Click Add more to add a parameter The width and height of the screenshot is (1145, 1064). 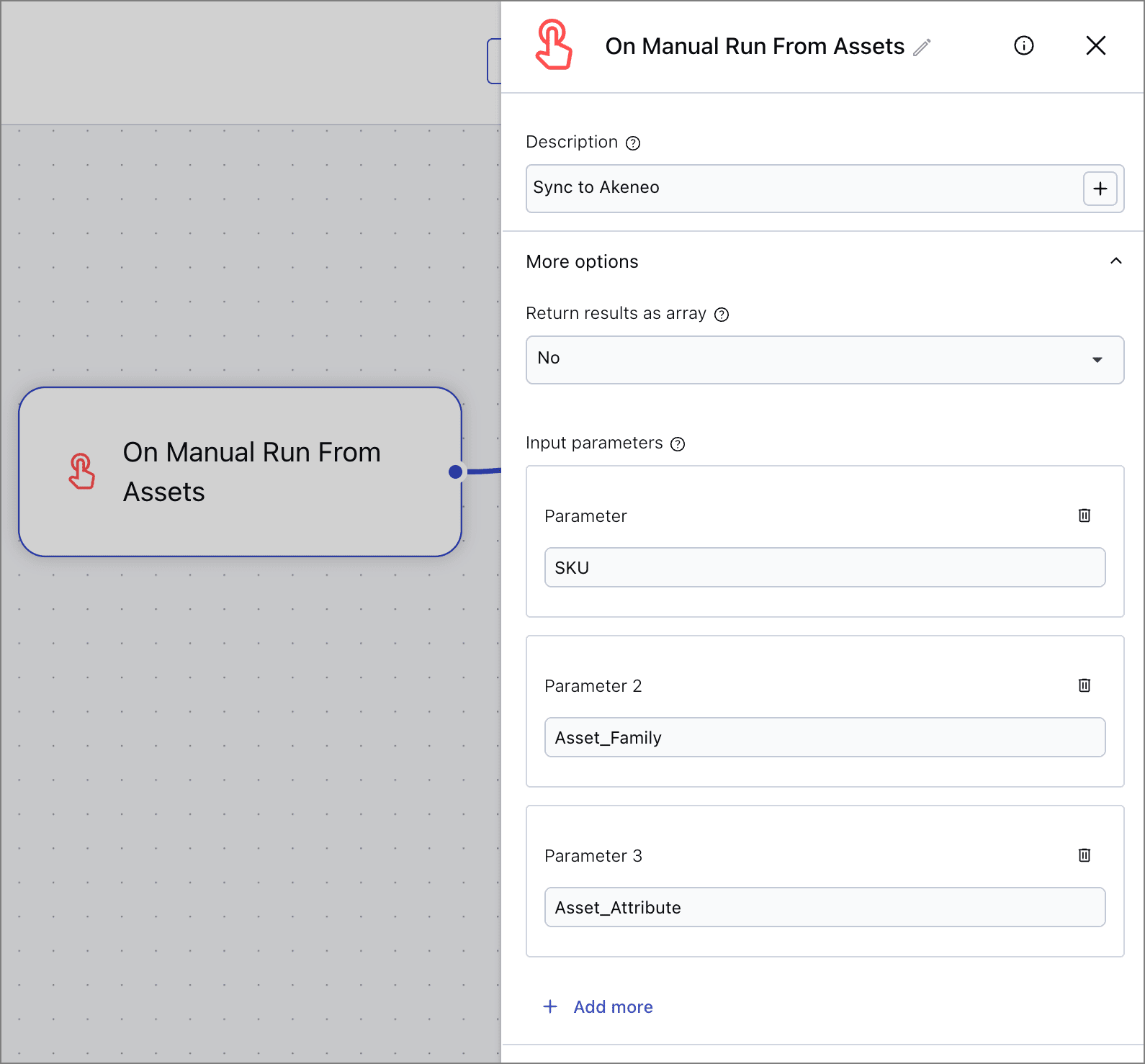tap(598, 1006)
